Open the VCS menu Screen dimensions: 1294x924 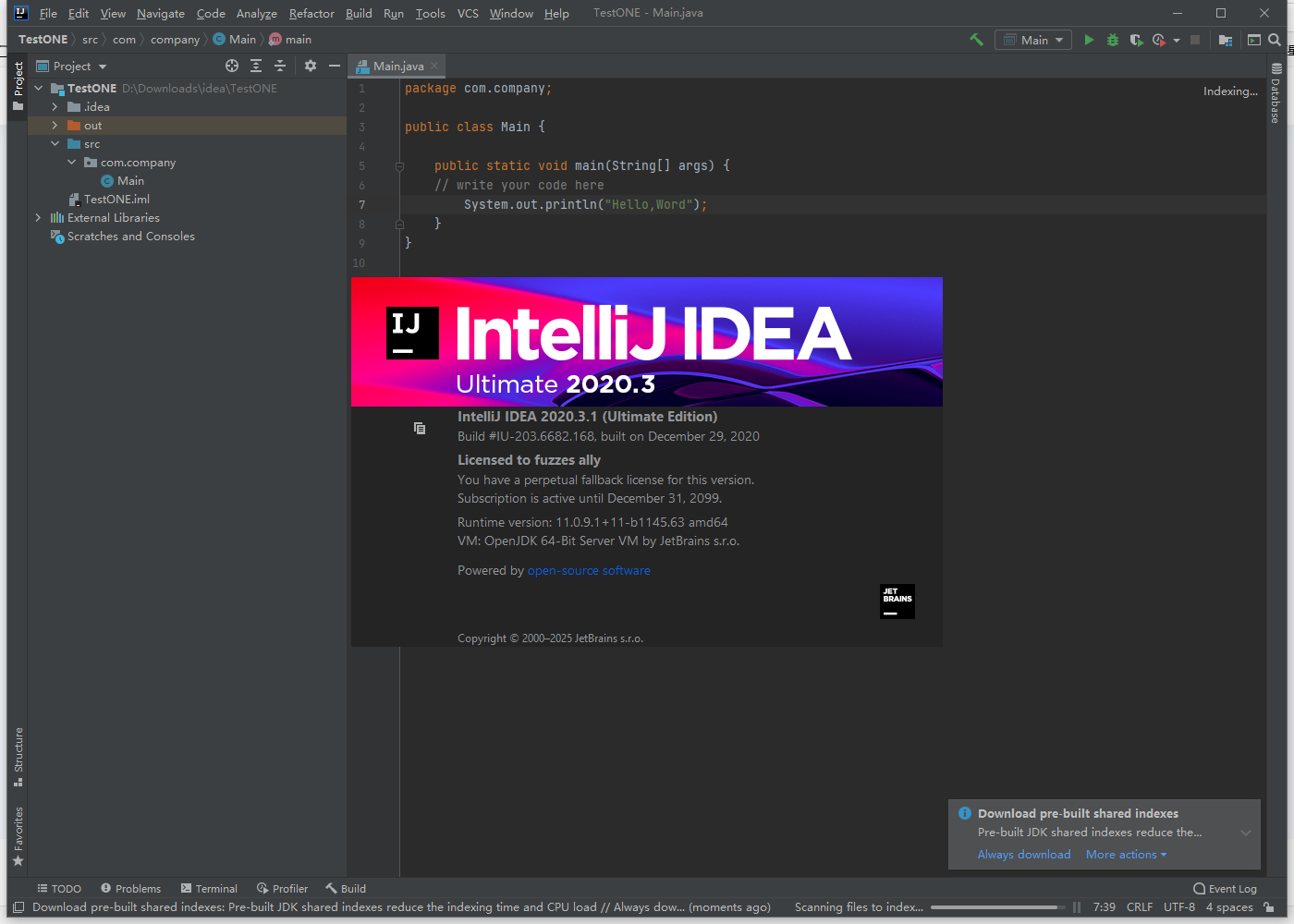[x=468, y=13]
